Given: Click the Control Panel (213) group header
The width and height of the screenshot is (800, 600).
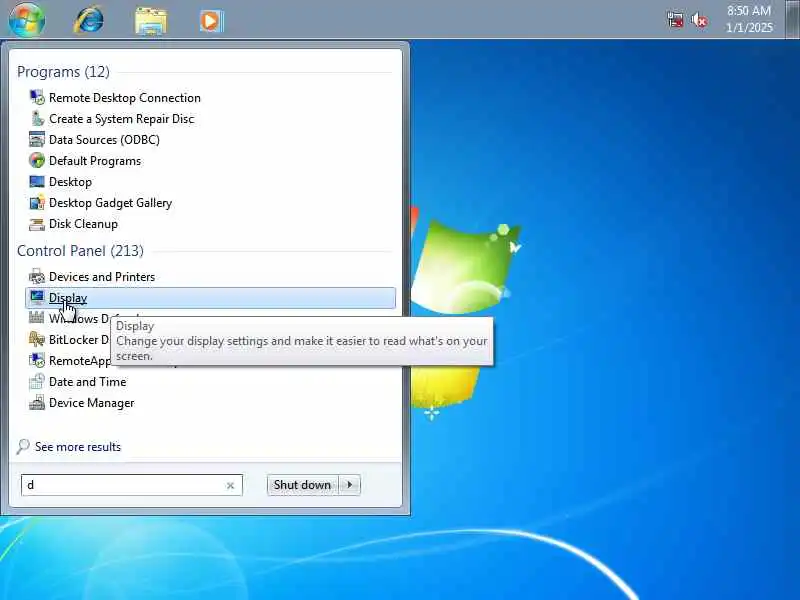Looking at the screenshot, I should coord(80,251).
